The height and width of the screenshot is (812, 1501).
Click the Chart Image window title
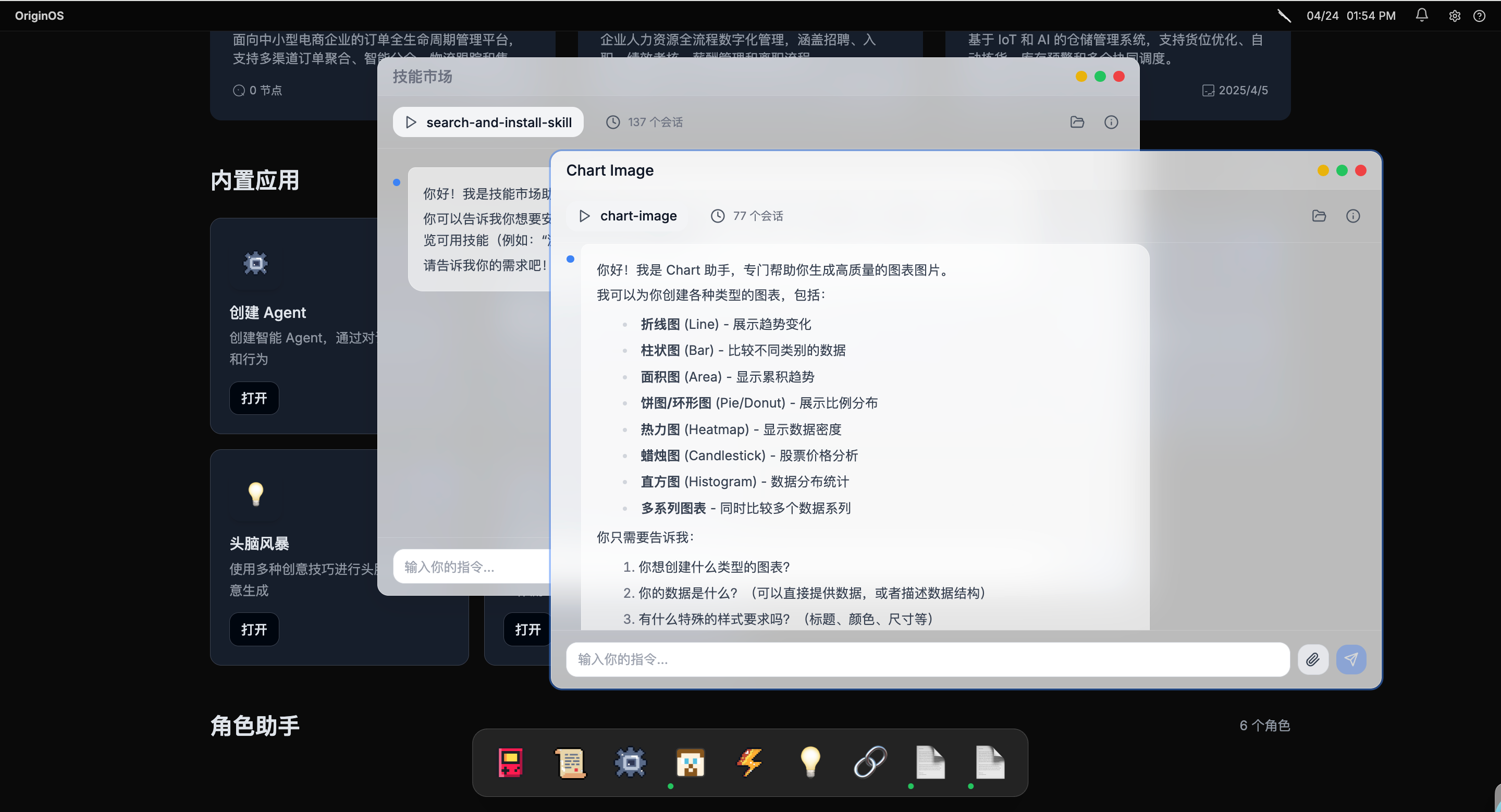(x=609, y=170)
